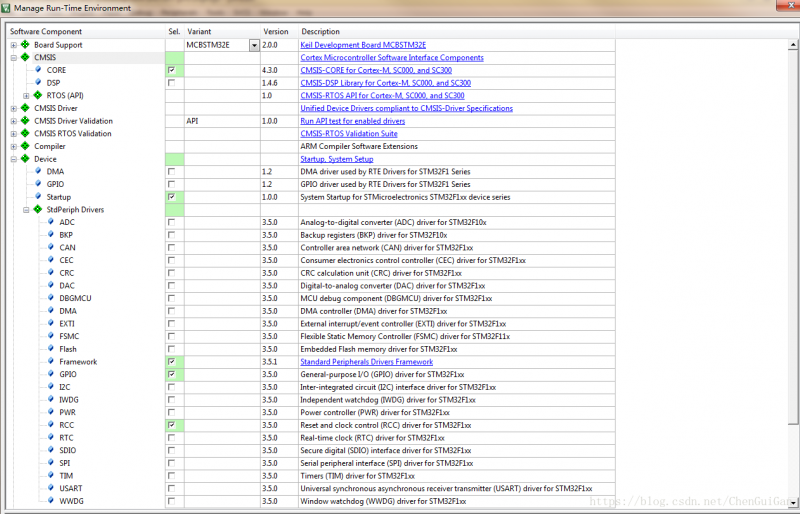
Task: Open the Keil Development Board MCBSTM32E link
Action: coord(363,45)
